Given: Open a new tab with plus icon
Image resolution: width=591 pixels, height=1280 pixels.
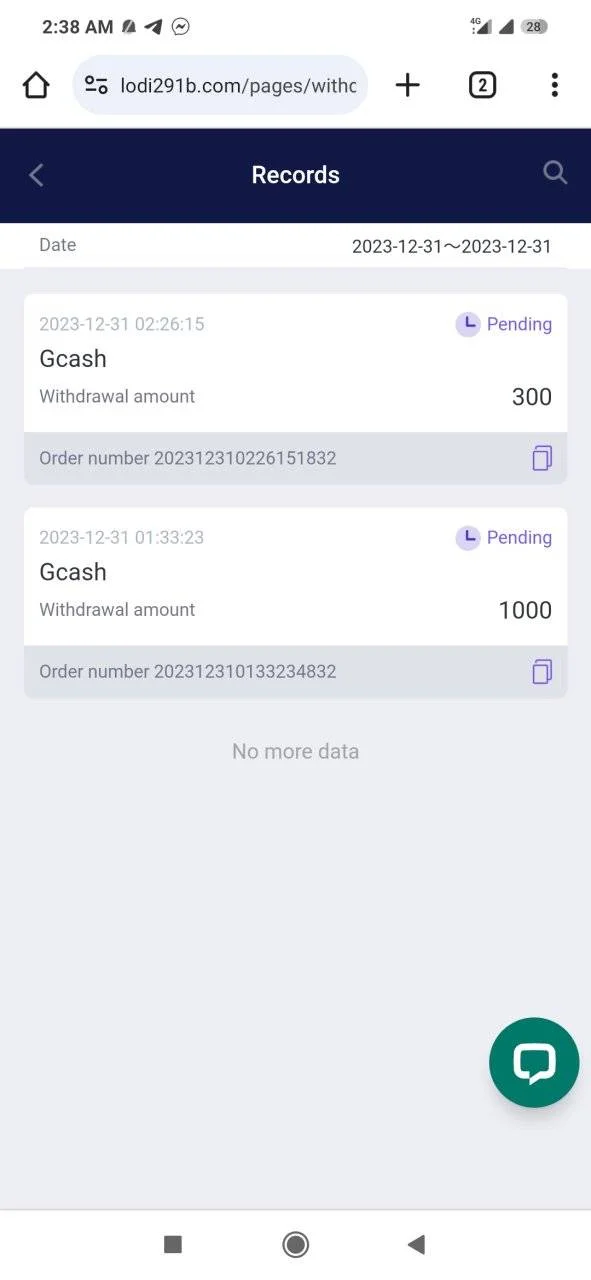Looking at the screenshot, I should pos(407,86).
